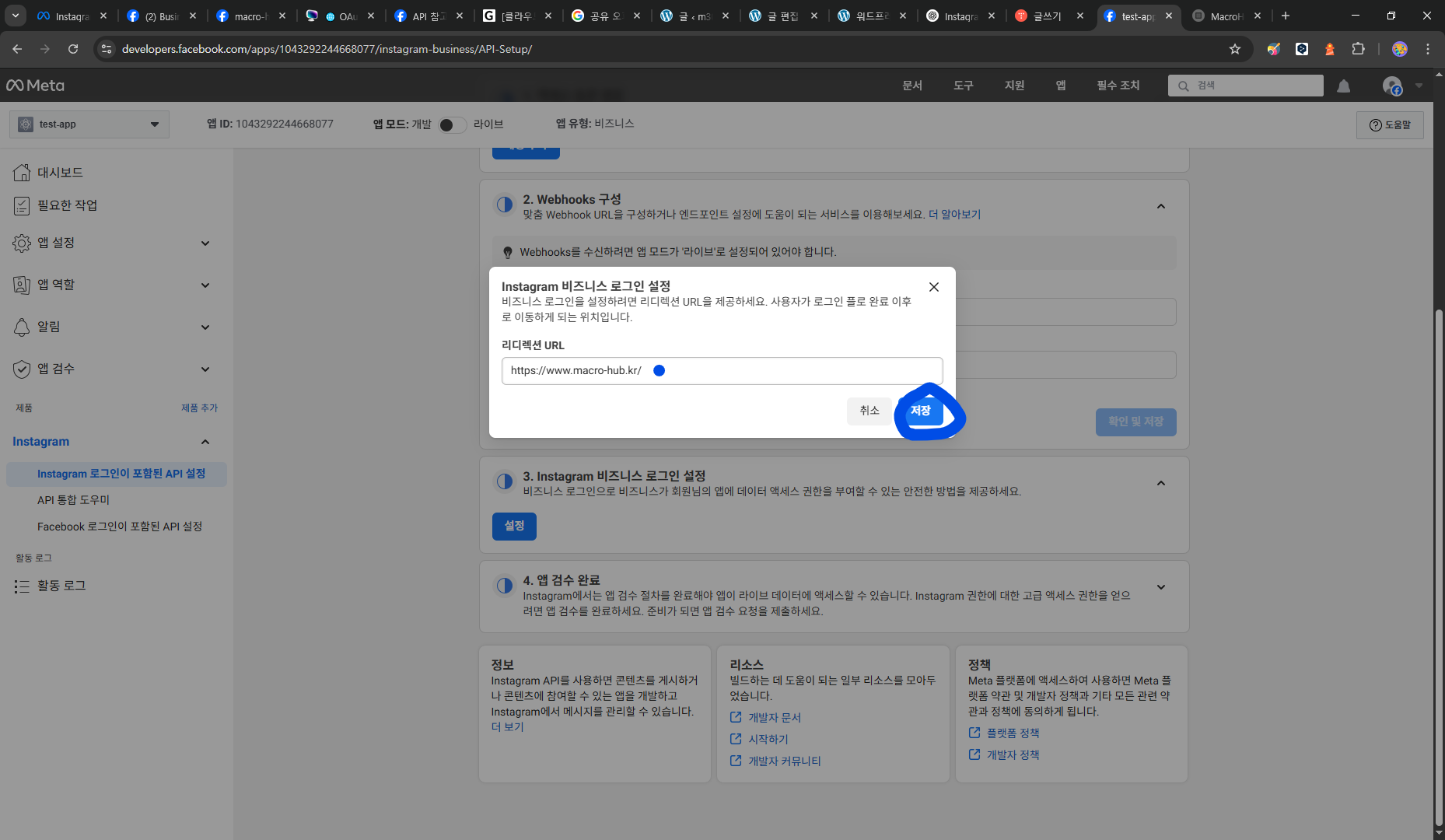Viewport: 1445px width, 840px height.
Task: Open the 개발자 문서 resource link
Action: [x=774, y=718]
